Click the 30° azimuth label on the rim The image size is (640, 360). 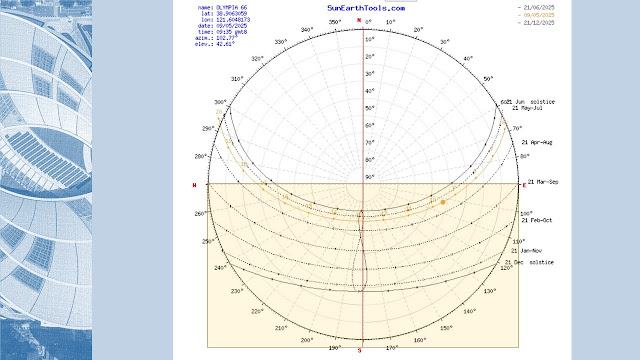(445, 42)
